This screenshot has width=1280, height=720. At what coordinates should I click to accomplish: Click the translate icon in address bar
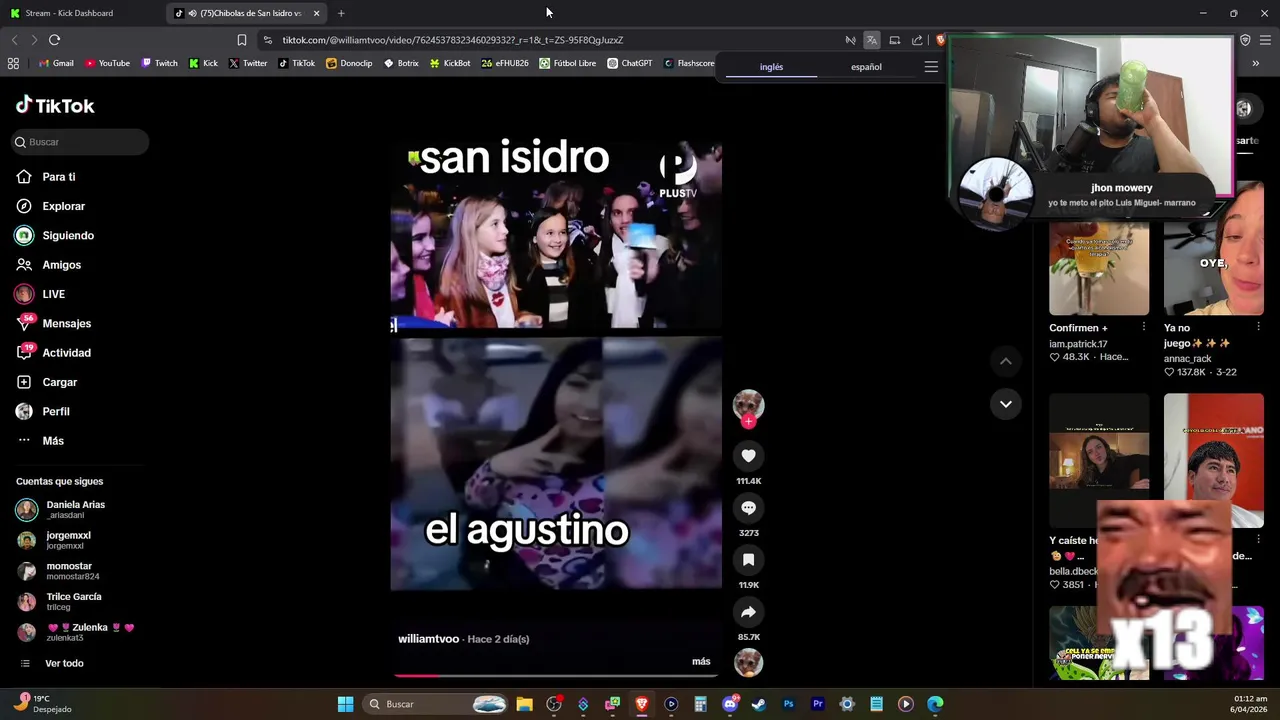tap(872, 40)
